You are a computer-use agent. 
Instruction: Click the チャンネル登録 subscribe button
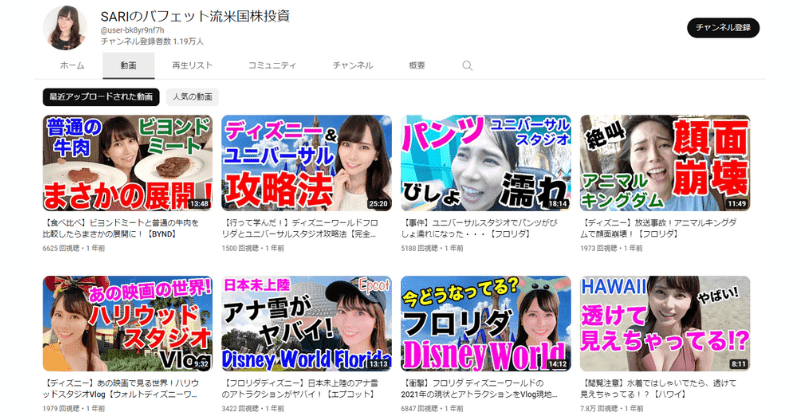(x=723, y=28)
